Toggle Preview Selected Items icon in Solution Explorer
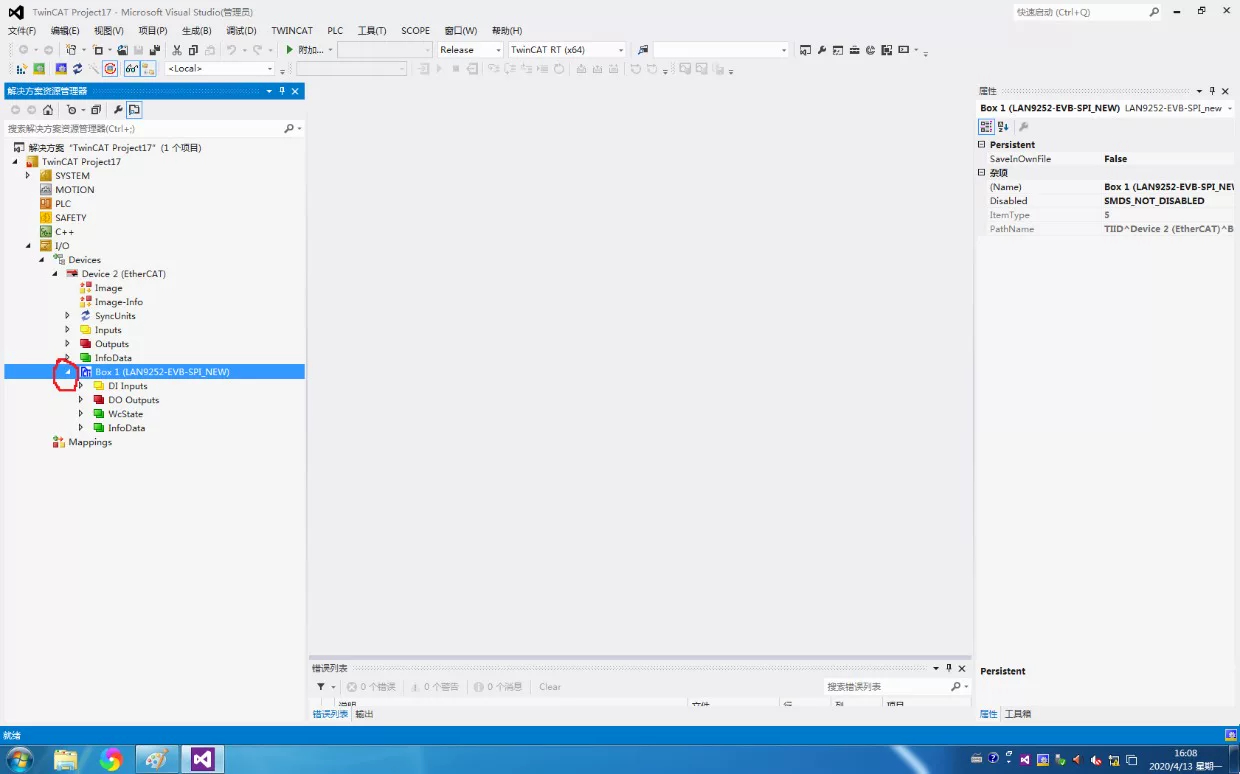This screenshot has height=774, width=1240. click(134, 110)
